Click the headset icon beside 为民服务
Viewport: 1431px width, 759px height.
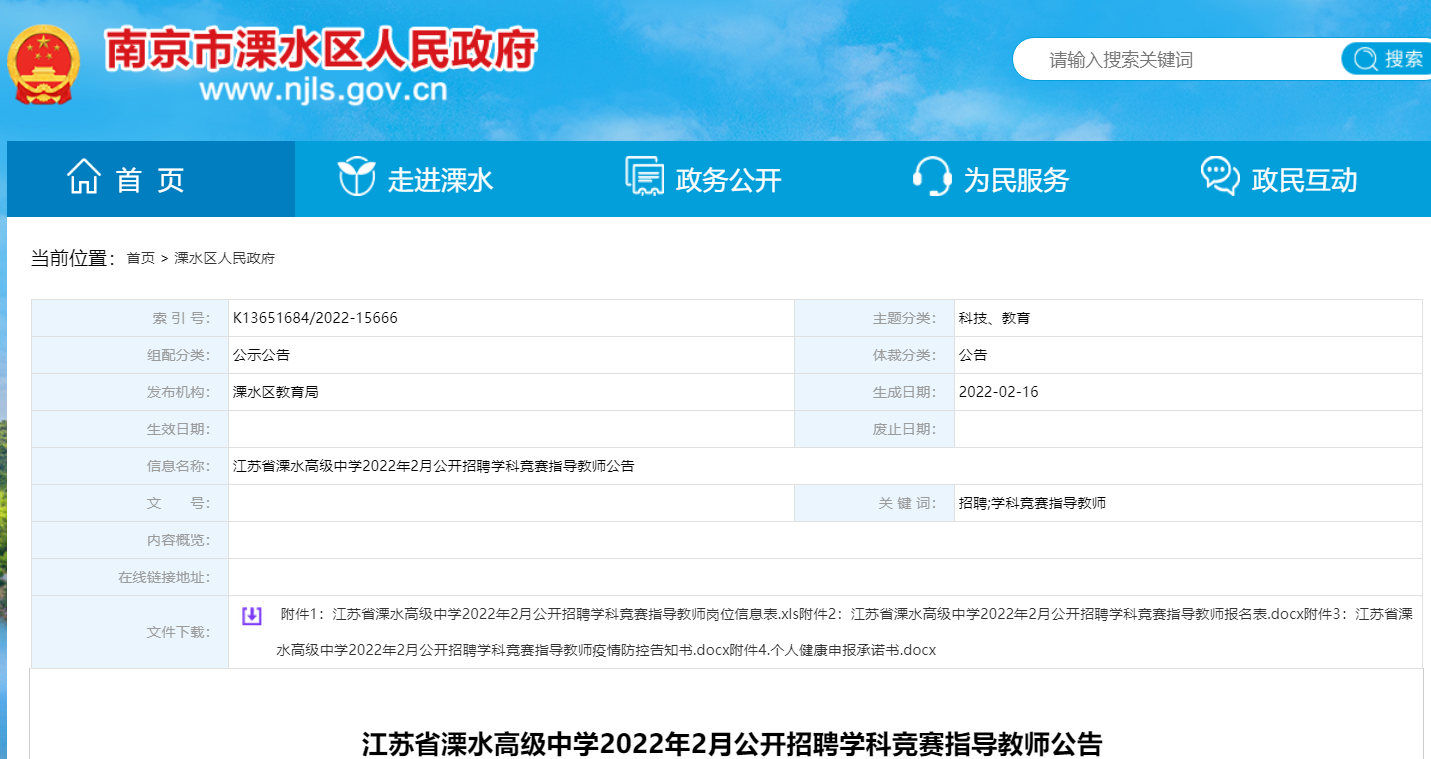(932, 178)
